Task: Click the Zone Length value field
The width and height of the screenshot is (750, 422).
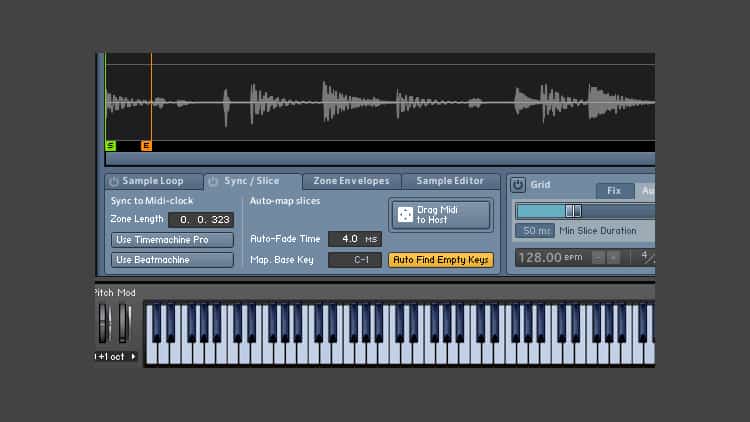Action: pyautogui.click(x=201, y=220)
